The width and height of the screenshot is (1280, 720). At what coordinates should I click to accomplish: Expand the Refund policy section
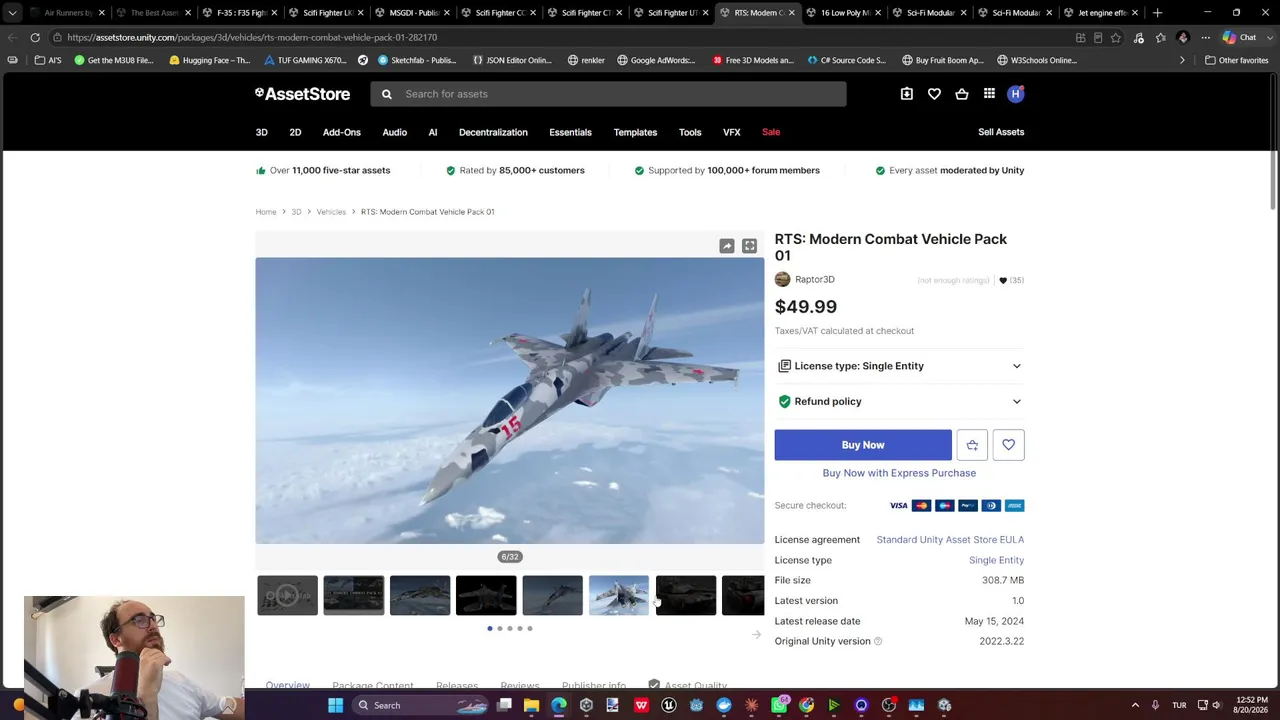pyautogui.click(x=899, y=401)
